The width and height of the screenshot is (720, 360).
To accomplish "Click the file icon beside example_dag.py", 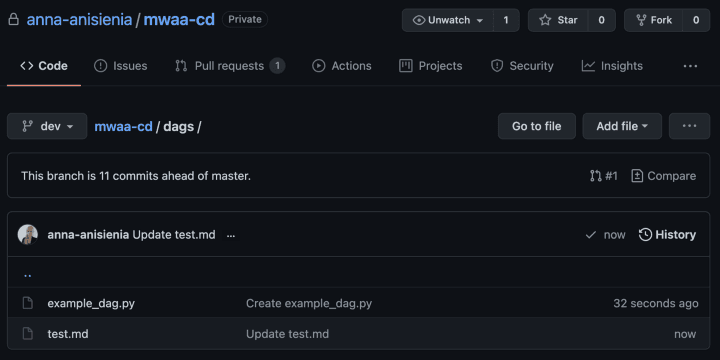I will pos(28,303).
